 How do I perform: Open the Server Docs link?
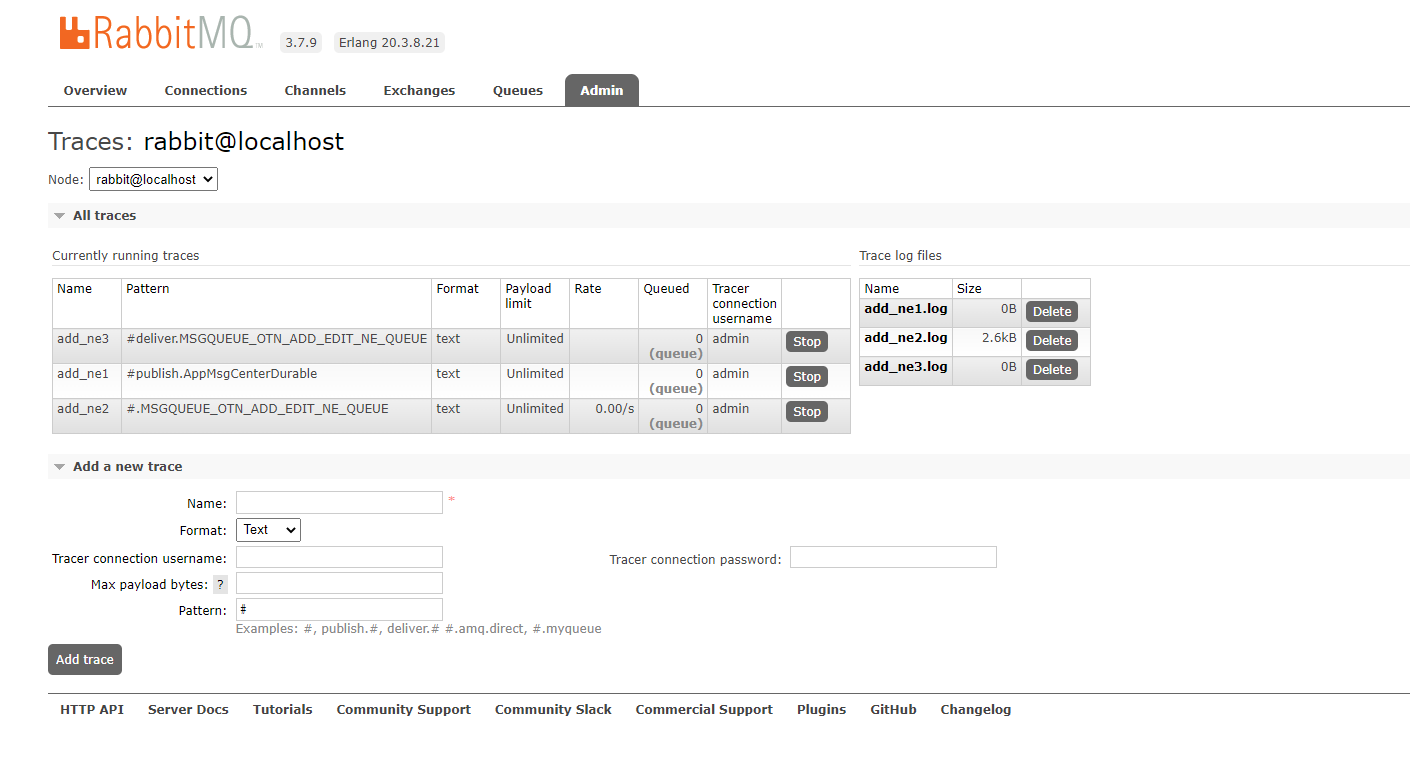(x=188, y=710)
